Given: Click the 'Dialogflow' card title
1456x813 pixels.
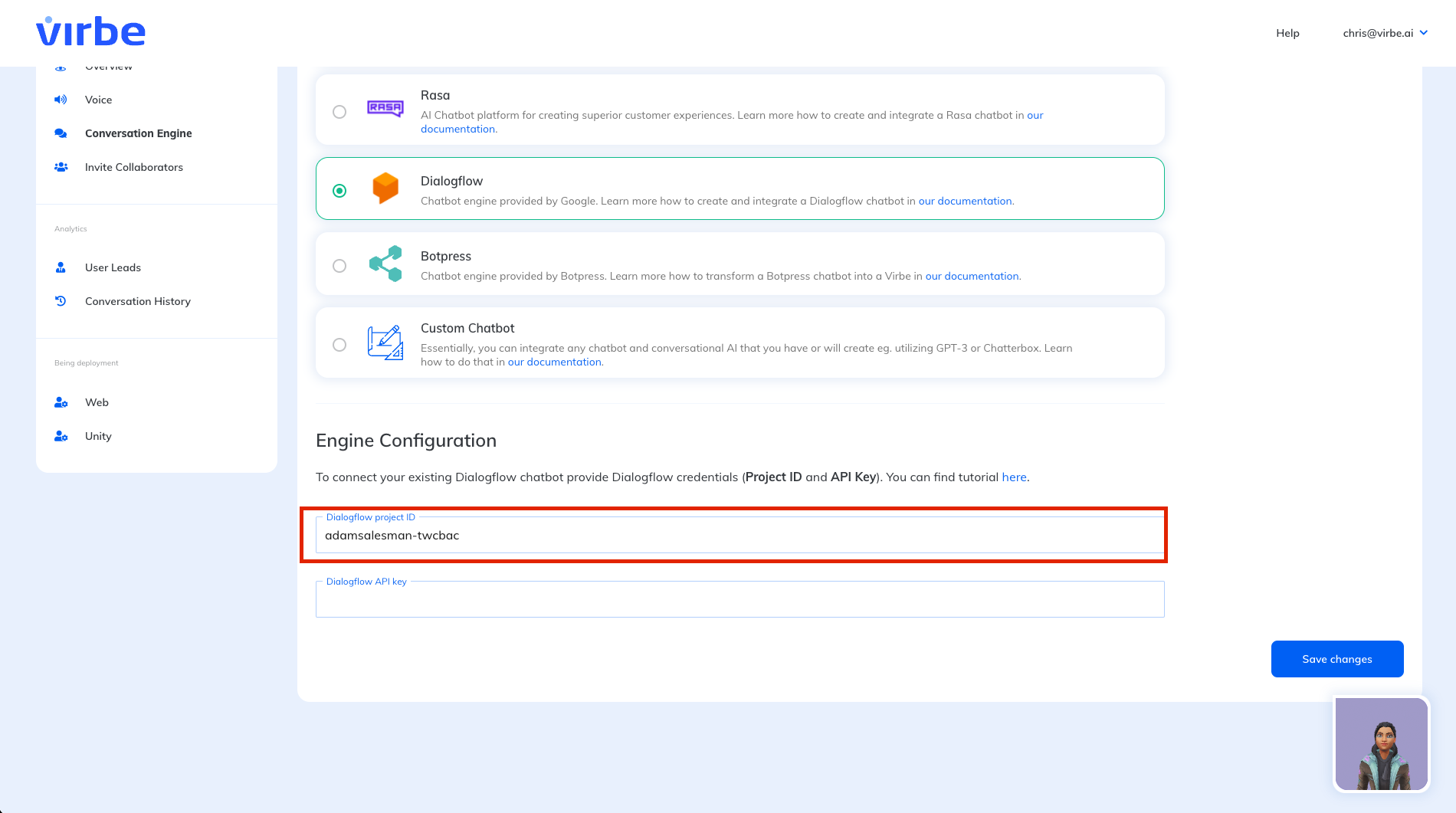Looking at the screenshot, I should [451, 181].
